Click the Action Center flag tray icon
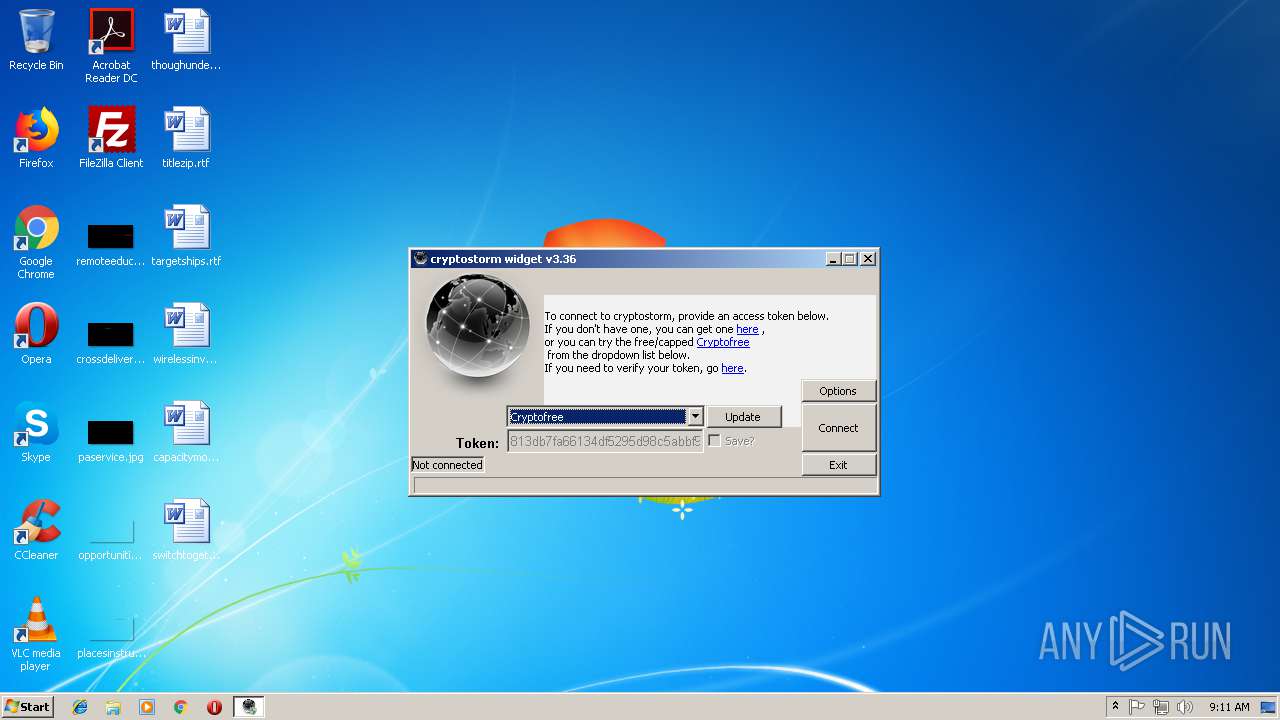 pyautogui.click(x=1137, y=707)
